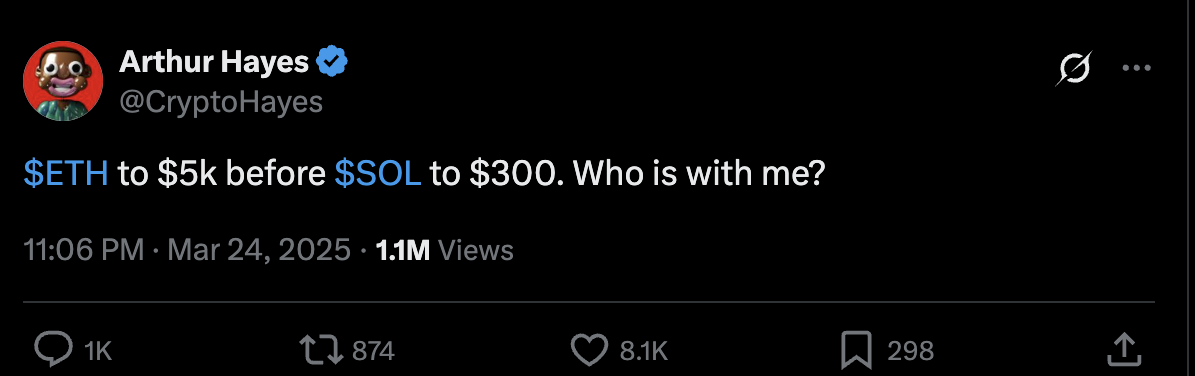Click the Grok explain post icon

click(1075, 69)
